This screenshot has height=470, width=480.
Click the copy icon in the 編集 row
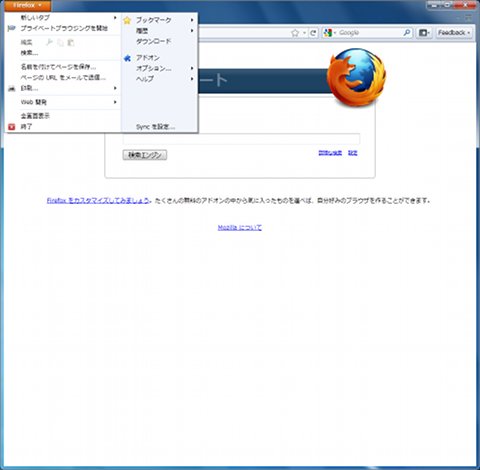tap(60, 42)
